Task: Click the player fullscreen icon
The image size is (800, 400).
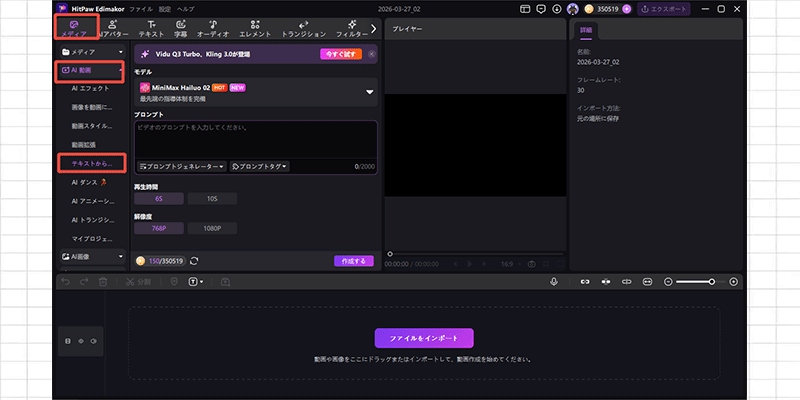Action: [x=561, y=264]
